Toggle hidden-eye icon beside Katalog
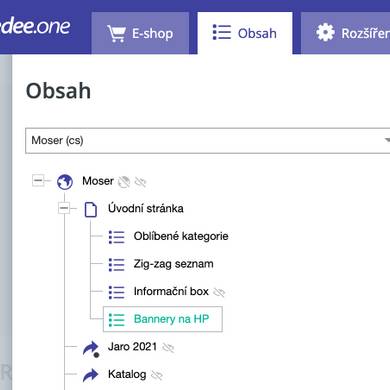The height and width of the screenshot is (390, 390). [157, 375]
